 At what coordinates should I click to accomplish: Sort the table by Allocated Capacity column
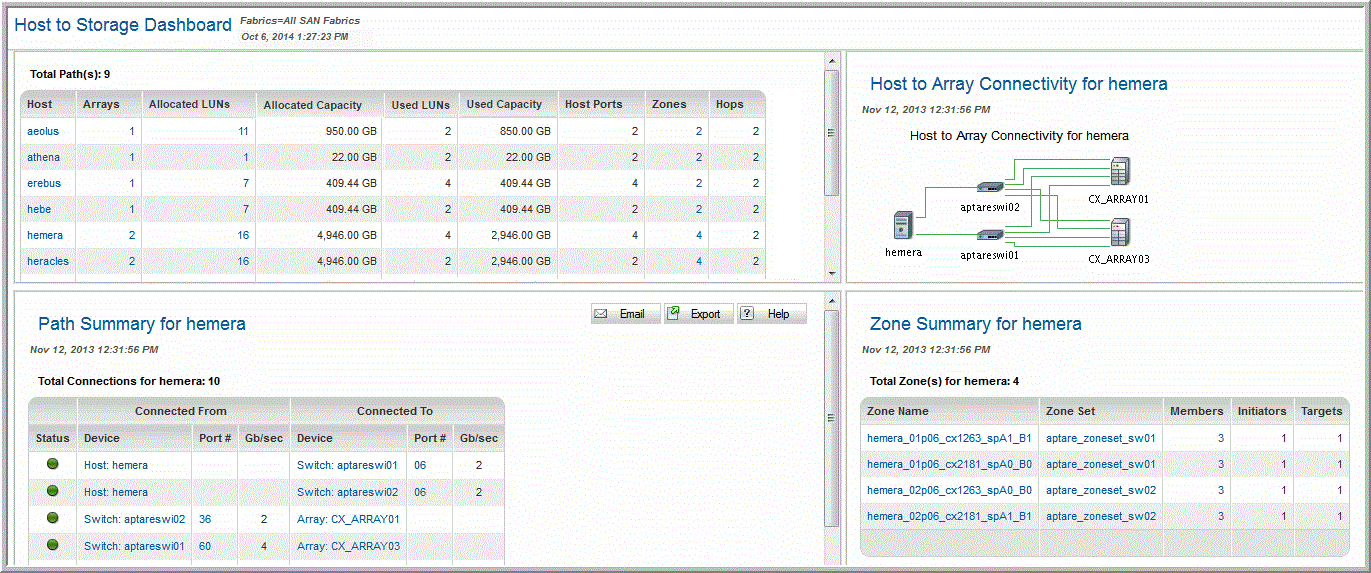[312, 105]
